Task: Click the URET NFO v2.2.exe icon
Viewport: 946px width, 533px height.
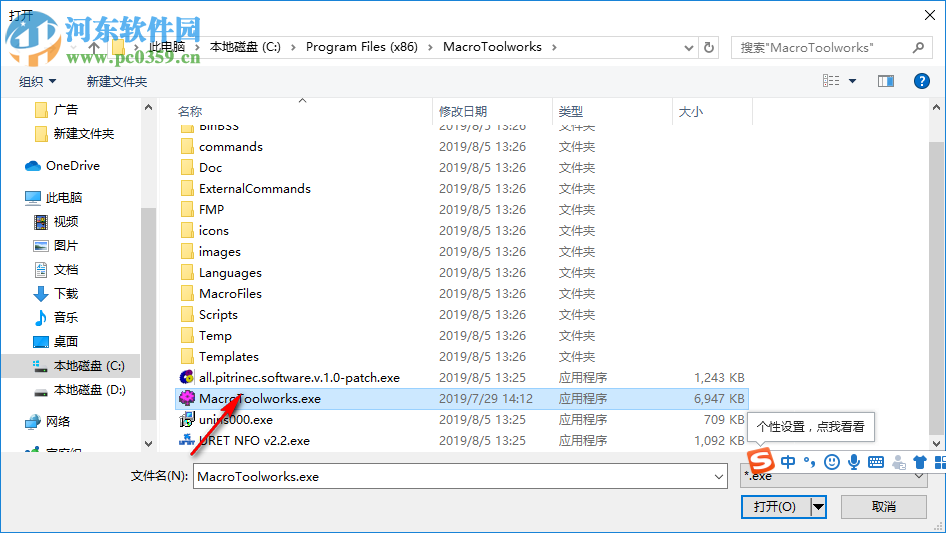Action: 187,441
